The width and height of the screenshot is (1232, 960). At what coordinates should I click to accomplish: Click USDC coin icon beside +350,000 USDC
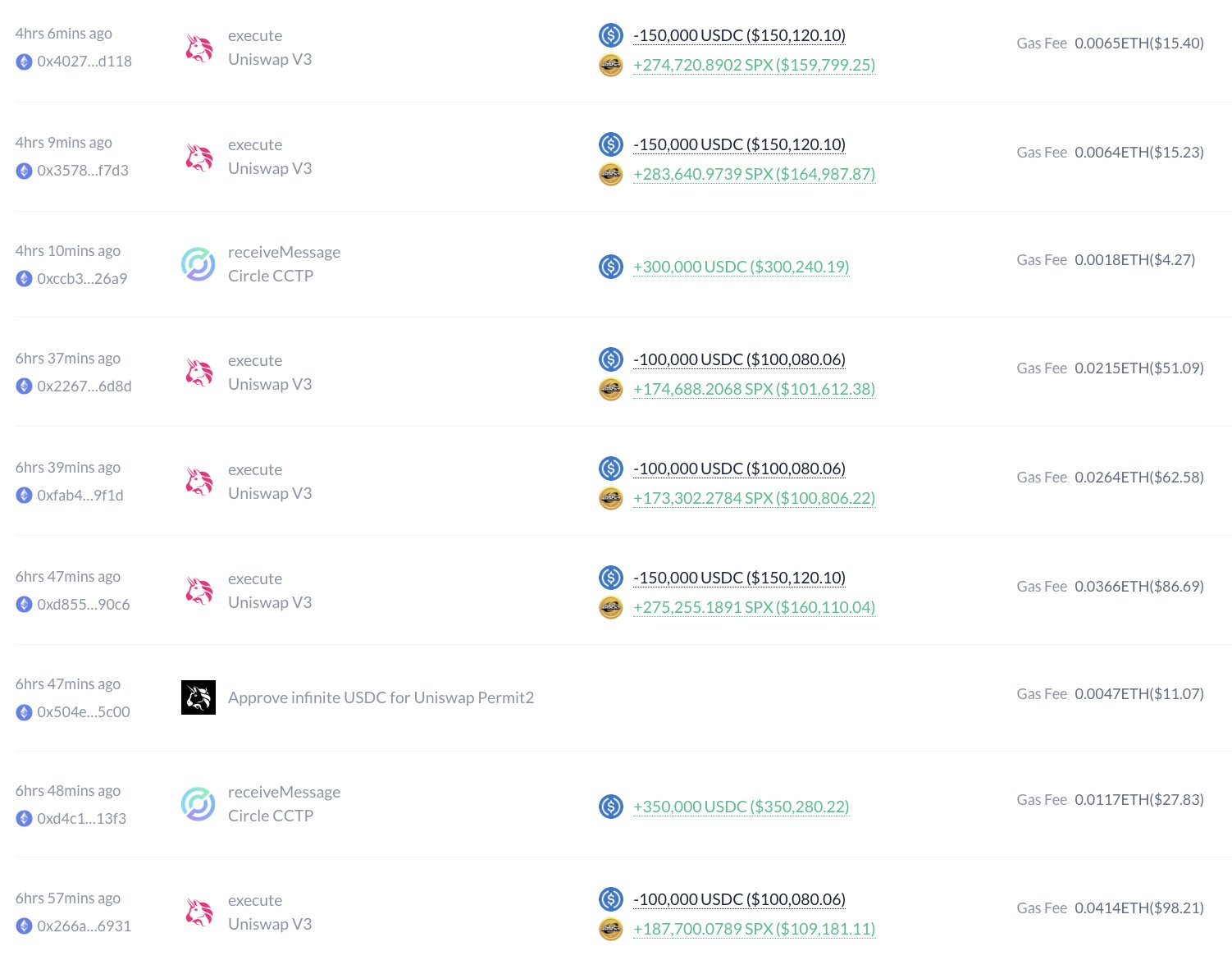click(x=611, y=807)
